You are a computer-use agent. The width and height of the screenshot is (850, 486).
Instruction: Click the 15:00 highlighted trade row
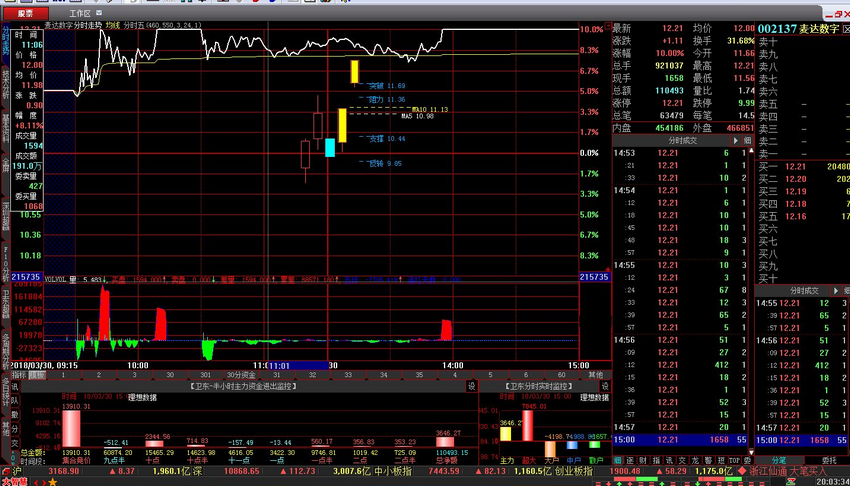coord(682,439)
